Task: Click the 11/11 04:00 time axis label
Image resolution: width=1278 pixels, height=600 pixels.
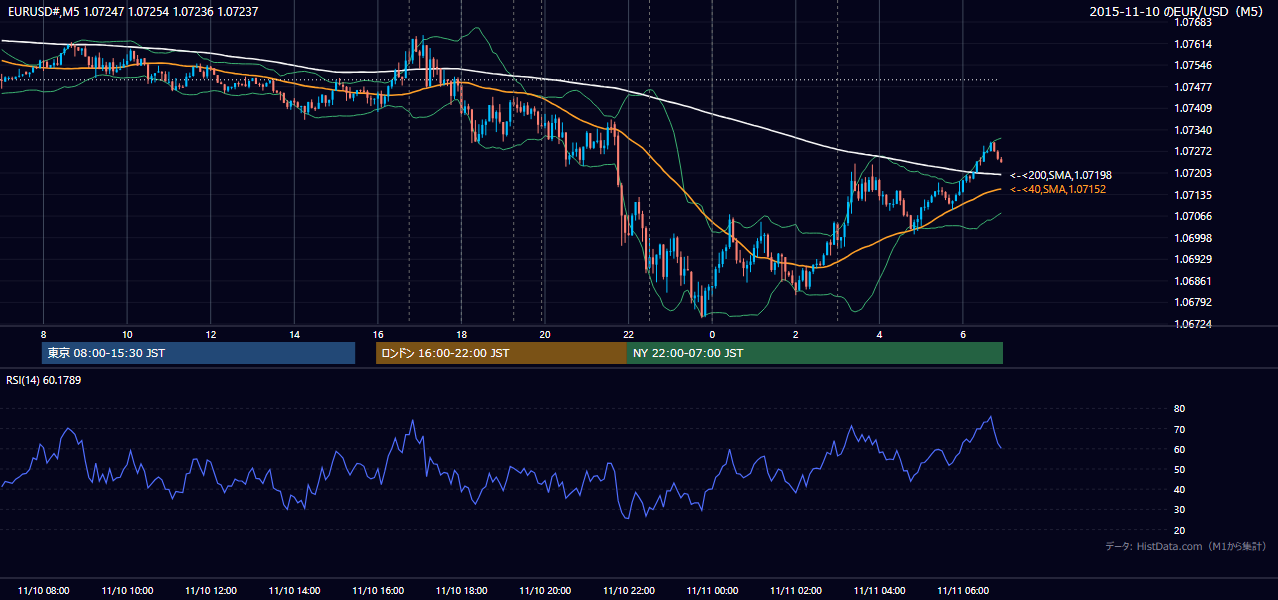Action: (x=879, y=591)
